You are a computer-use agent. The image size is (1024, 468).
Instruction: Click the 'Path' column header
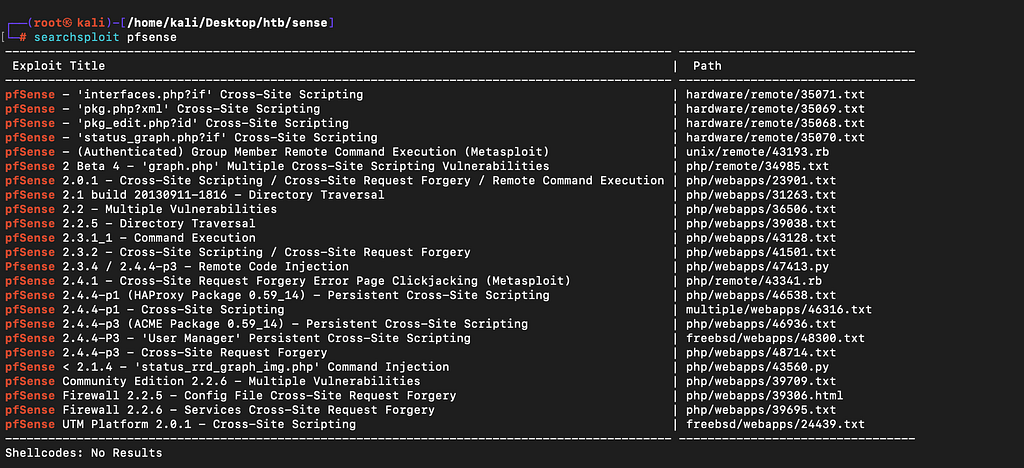(707, 66)
